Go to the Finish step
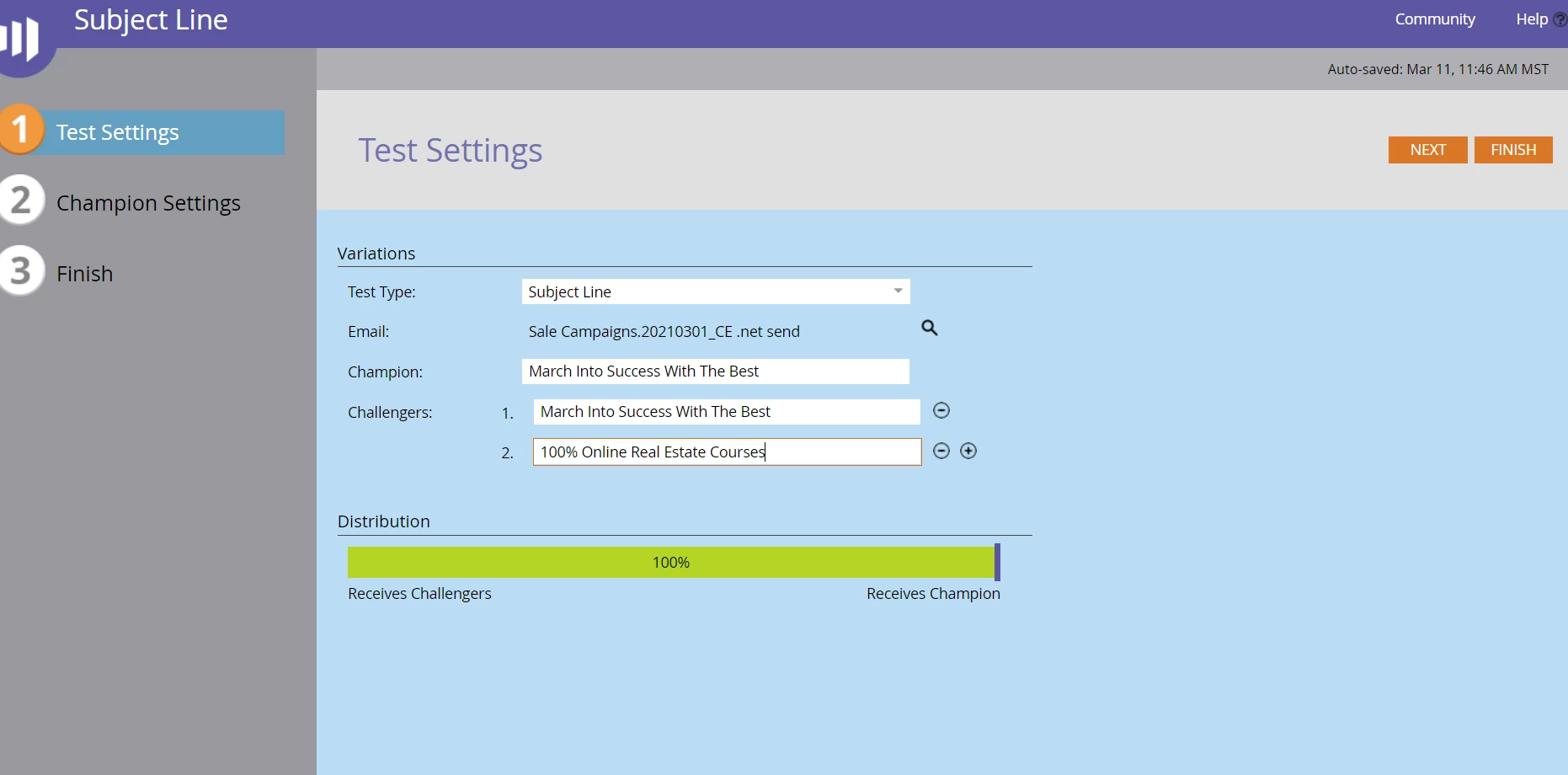The height and width of the screenshot is (775, 1568). pos(84,274)
